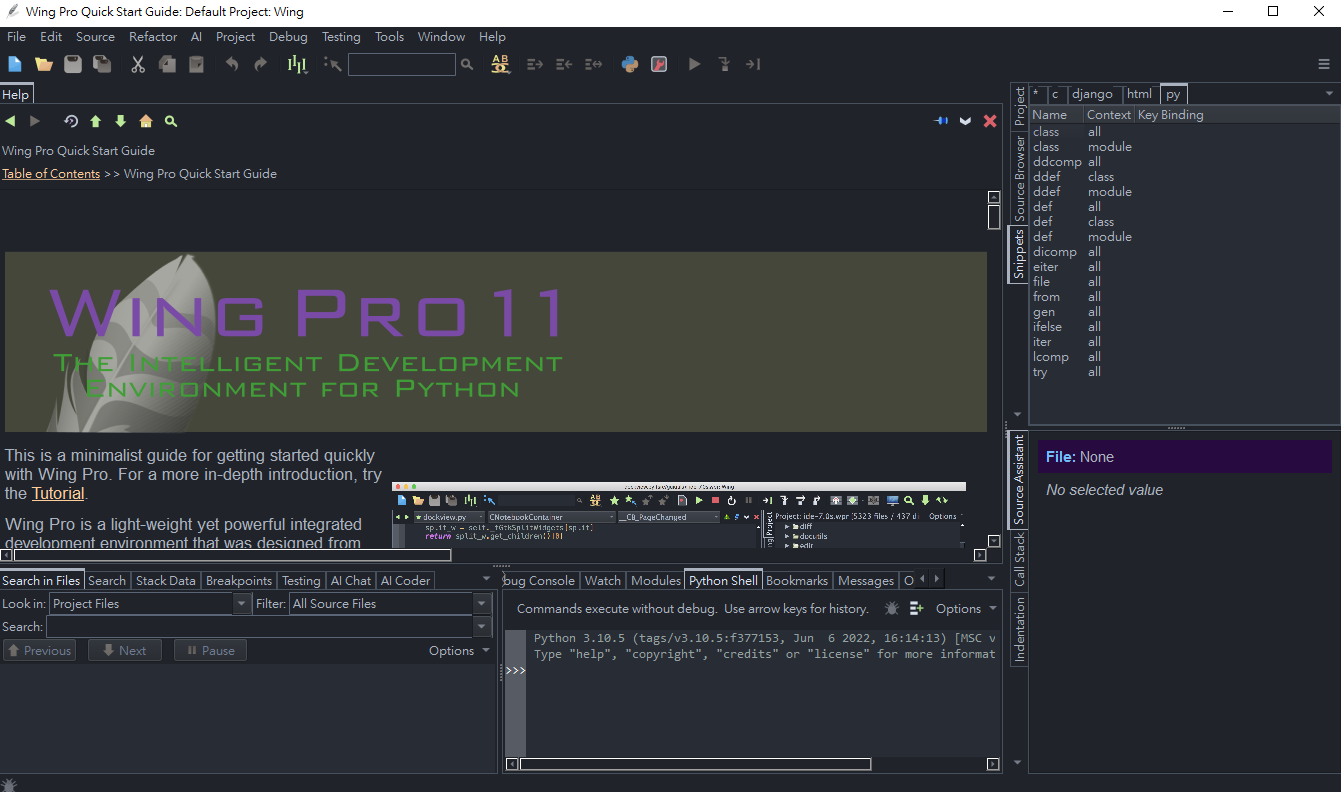Viewport: 1341px width, 792px height.
Task: Open Python Shell Options dropdown
Action: point(966,608)
